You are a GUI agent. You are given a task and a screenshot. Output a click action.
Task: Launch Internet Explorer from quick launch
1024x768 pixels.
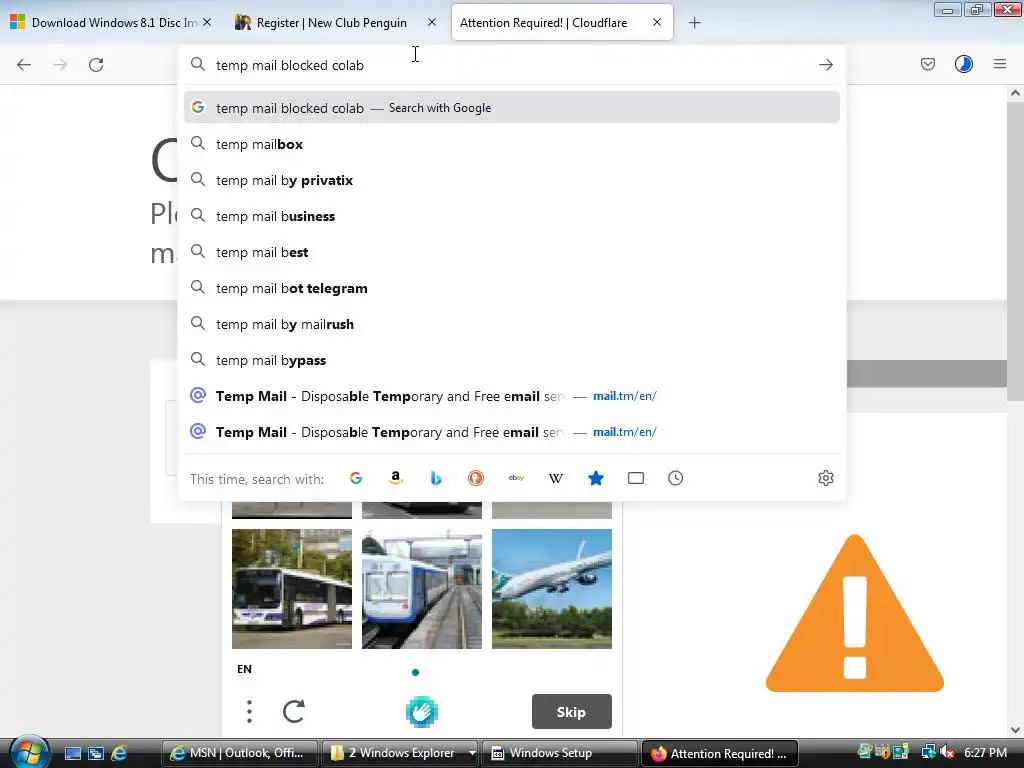coord(119,753)
